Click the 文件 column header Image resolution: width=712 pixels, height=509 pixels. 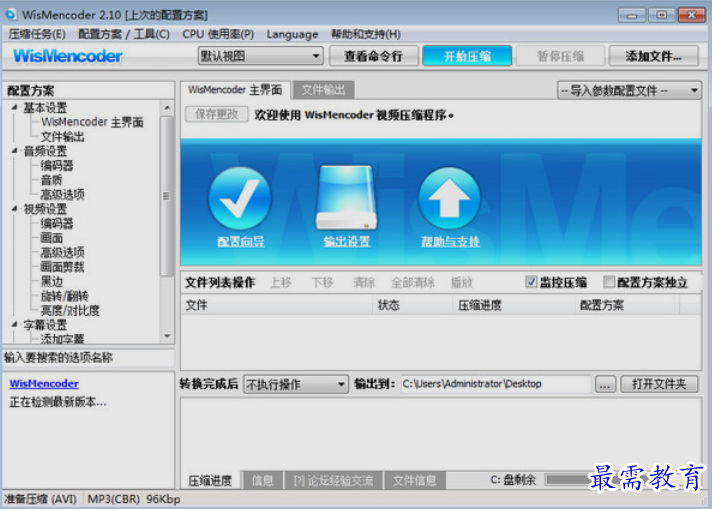277,305
